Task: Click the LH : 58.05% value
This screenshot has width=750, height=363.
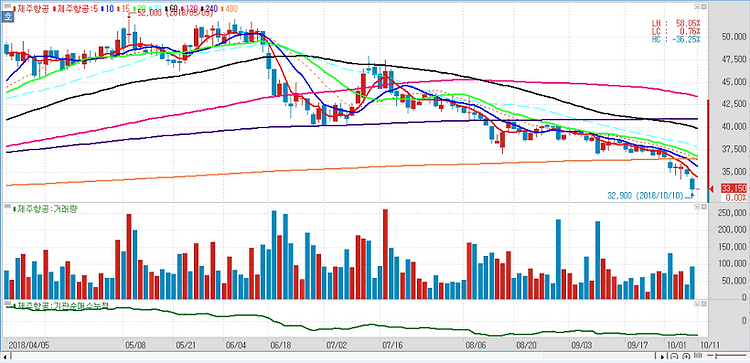Action: pos(676,23)
